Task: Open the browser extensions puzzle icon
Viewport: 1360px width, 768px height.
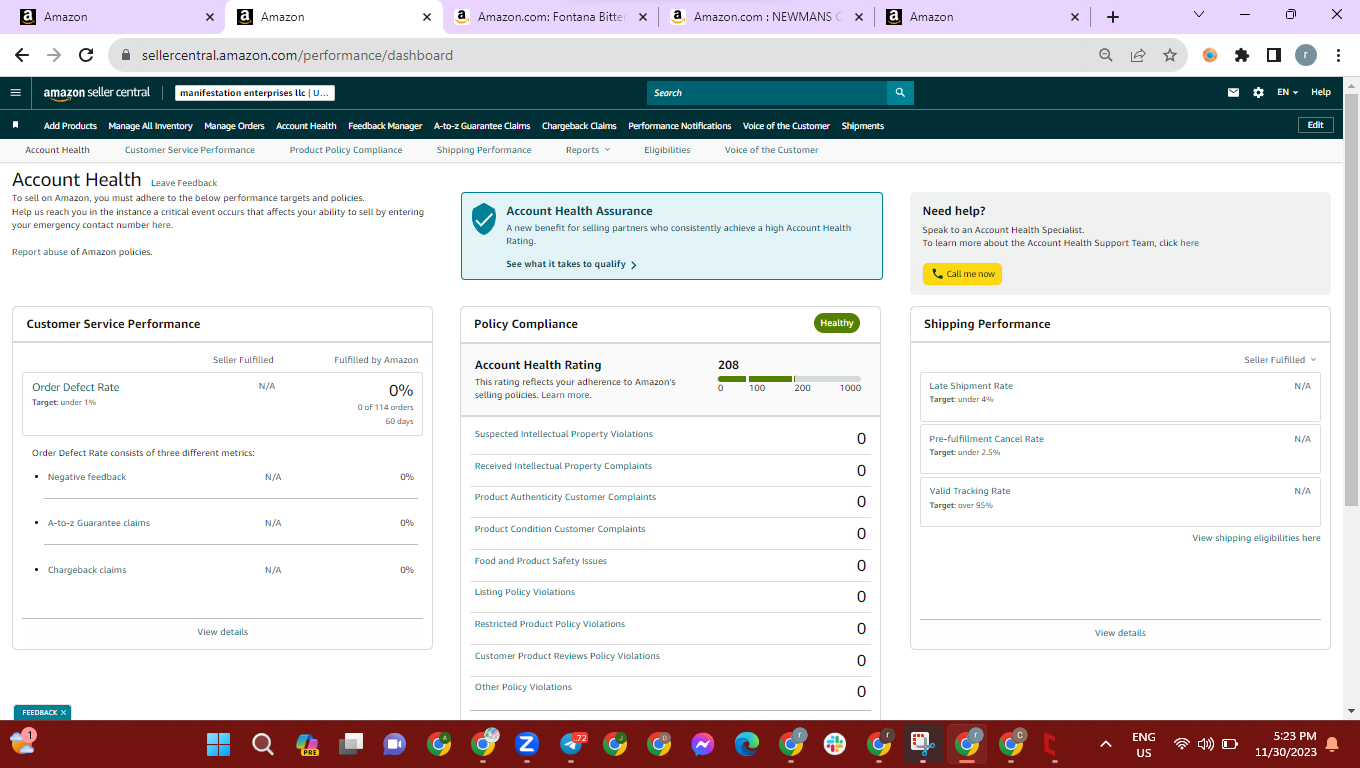Action: pyautogui.click(x=1242, y=56)
